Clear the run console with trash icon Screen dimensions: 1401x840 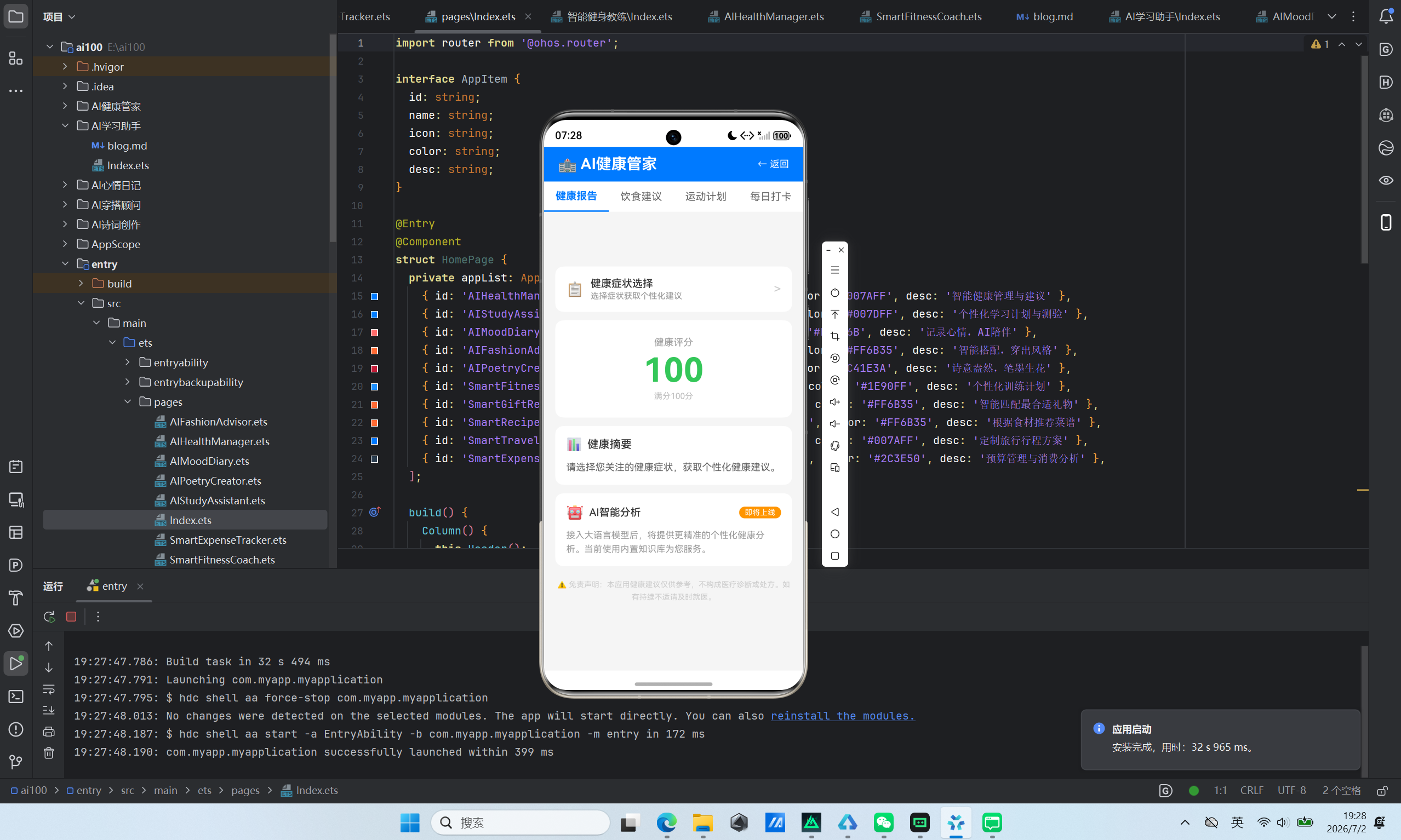[49, 753]
